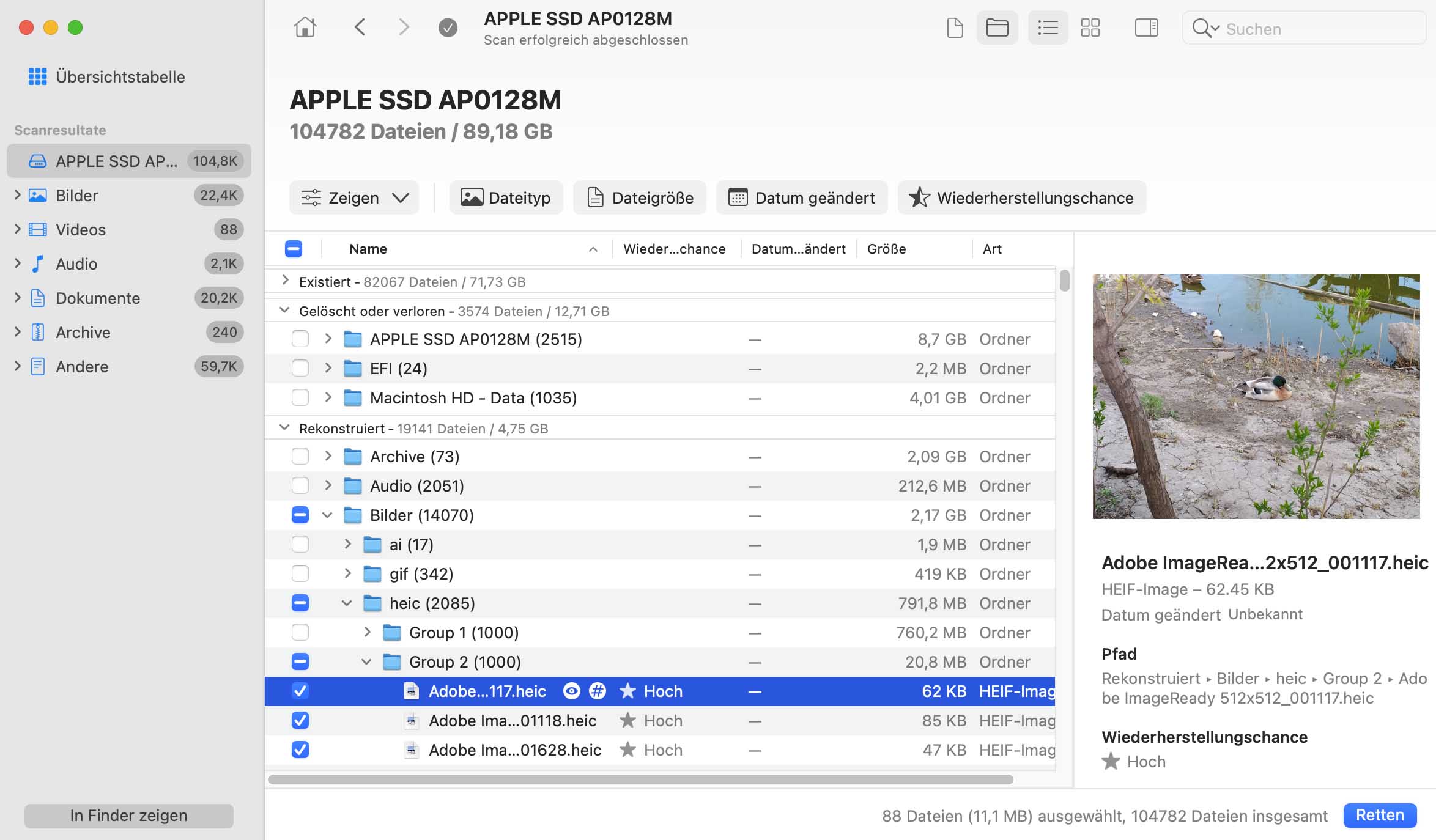Click the Retten button
The image size is (1436, 840).
click(x=1380, y=815)
